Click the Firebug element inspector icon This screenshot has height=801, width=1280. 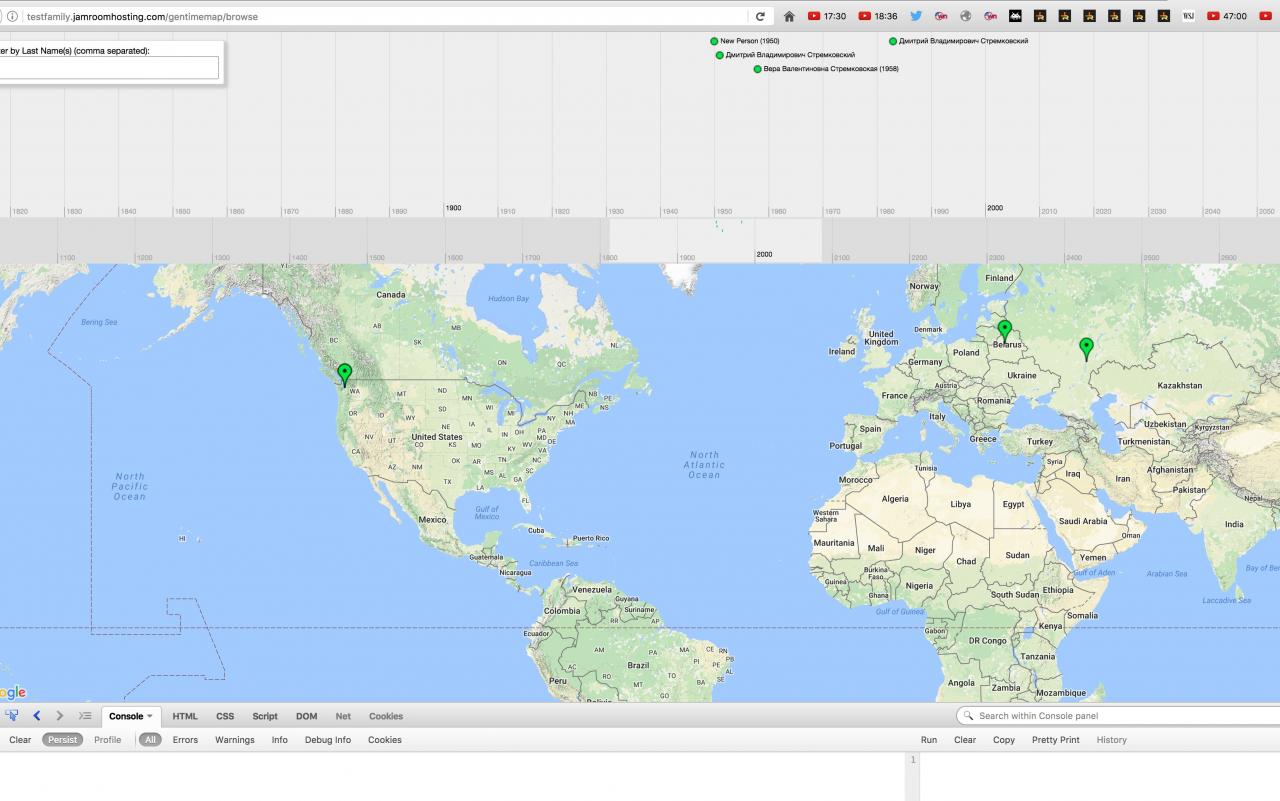tap(12, 716)
